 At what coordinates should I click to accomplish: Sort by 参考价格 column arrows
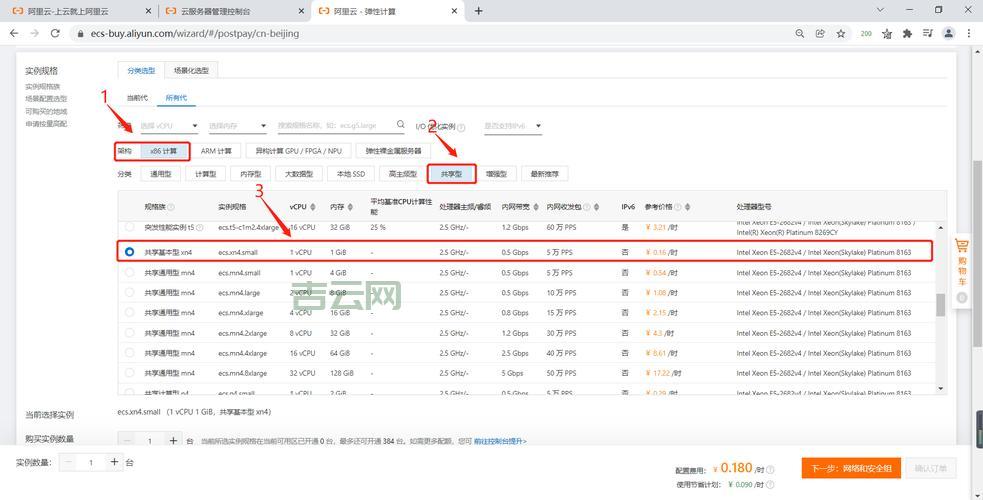pos(687,207)
